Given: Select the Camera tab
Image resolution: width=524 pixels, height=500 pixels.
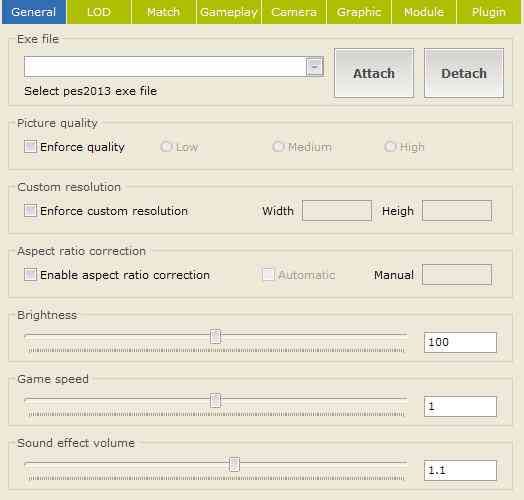Looking at the screenshot, I should tap(294, 12).
